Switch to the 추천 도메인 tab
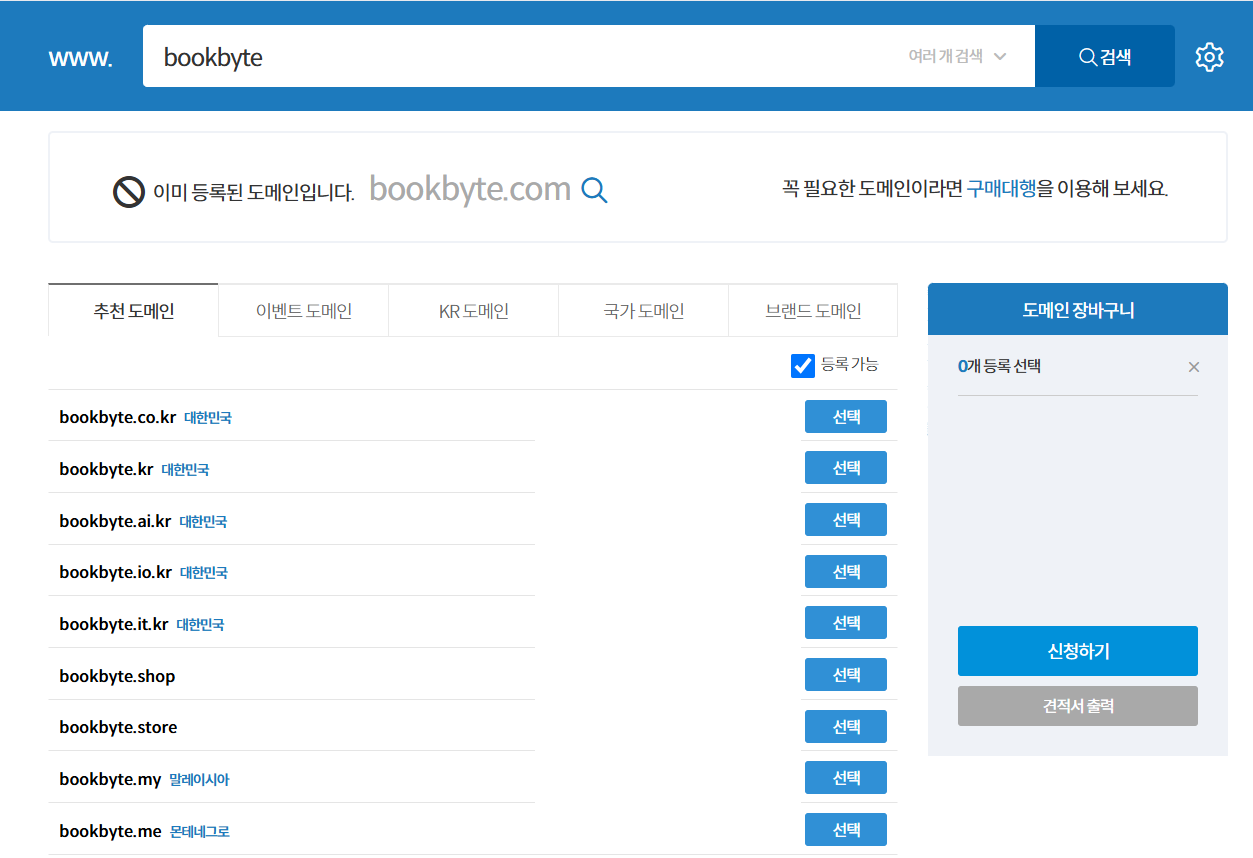The image size is (1253, 858). [x=133, y=310]
